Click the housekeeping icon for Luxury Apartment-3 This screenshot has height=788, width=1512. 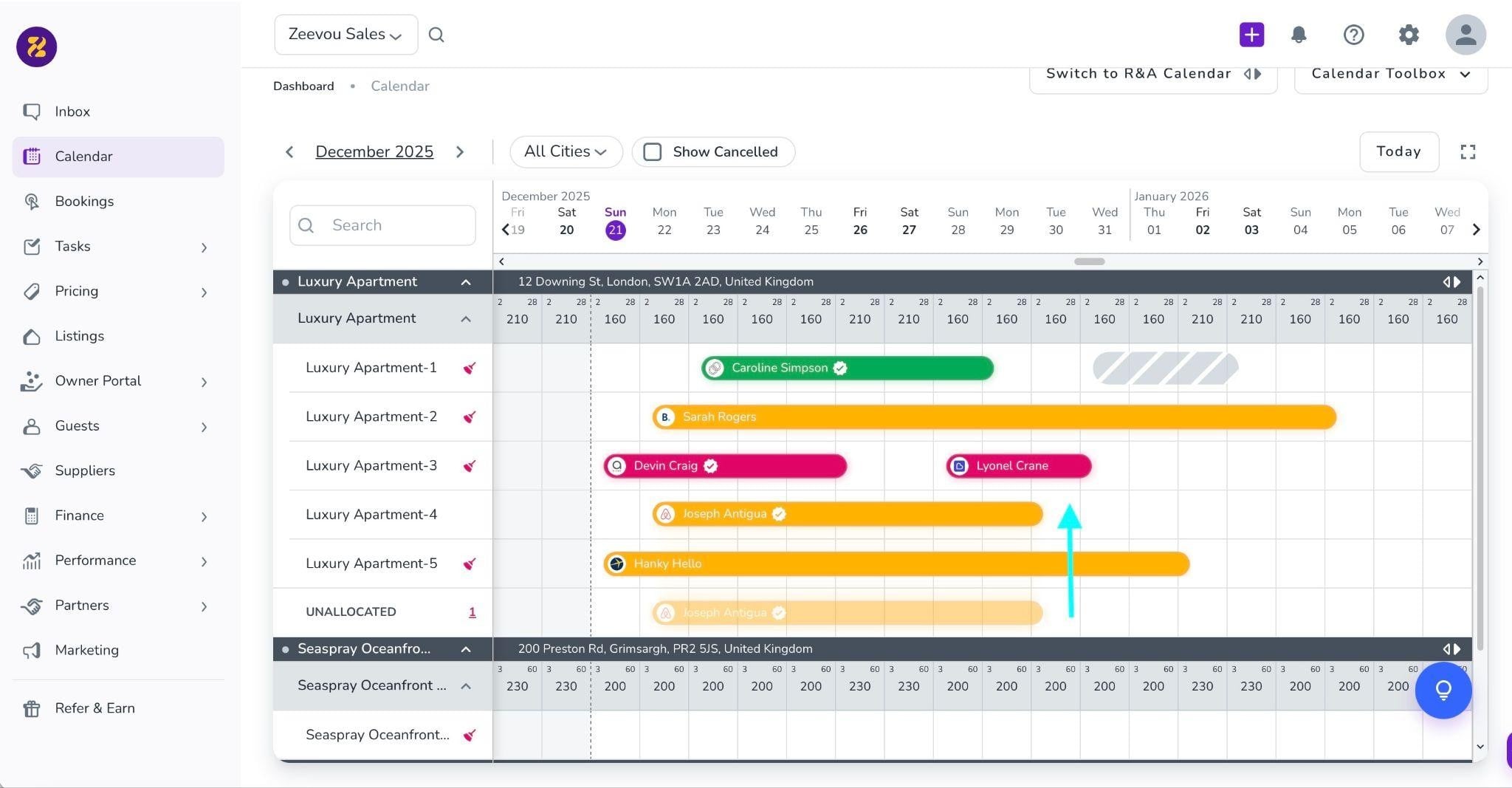point(469,466)
